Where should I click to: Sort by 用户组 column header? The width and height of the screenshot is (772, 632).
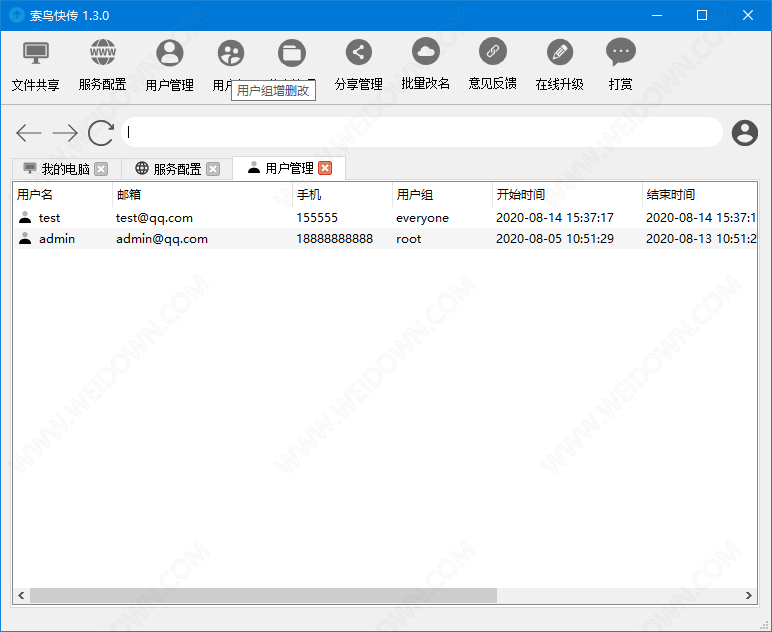click(443, 194)
